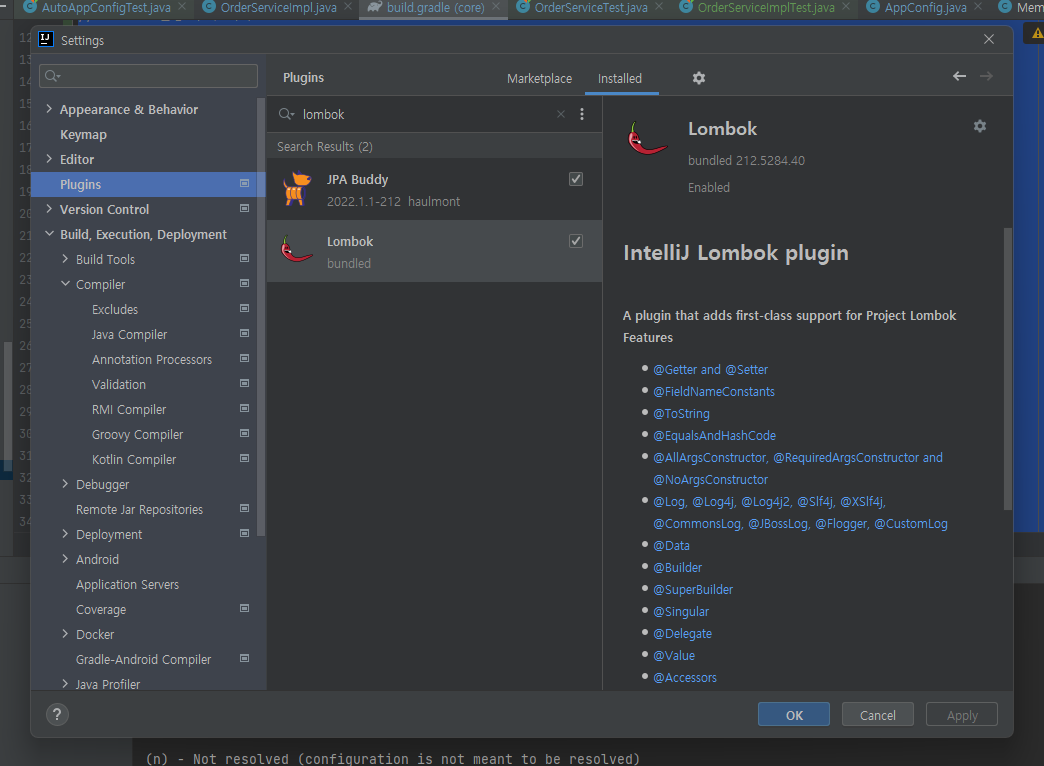
Task: Click the Lombok chili pepper list icon
Action: (x=296, y=250)
